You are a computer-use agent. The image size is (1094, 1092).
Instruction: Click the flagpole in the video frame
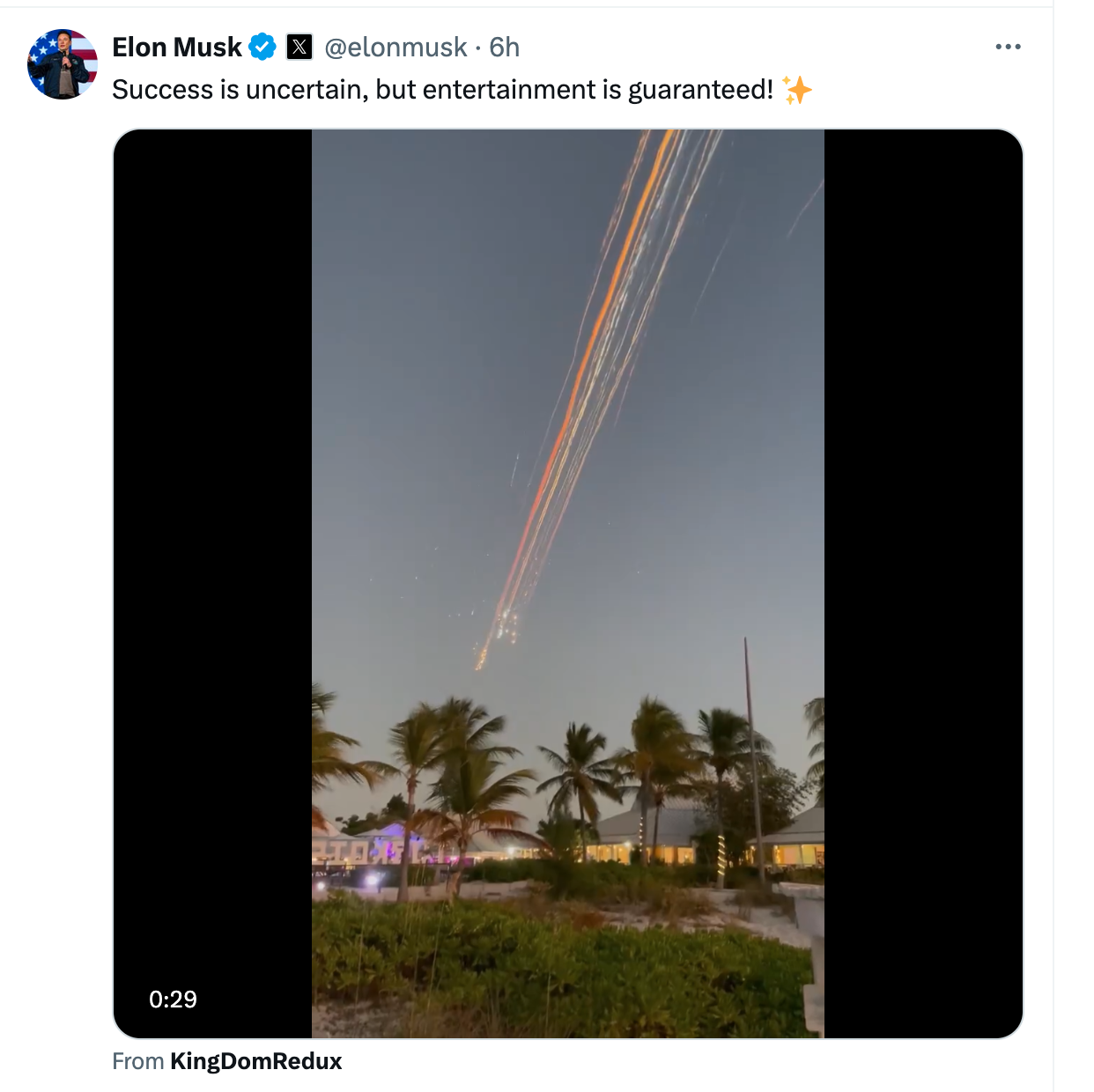[x=751, y=757]
